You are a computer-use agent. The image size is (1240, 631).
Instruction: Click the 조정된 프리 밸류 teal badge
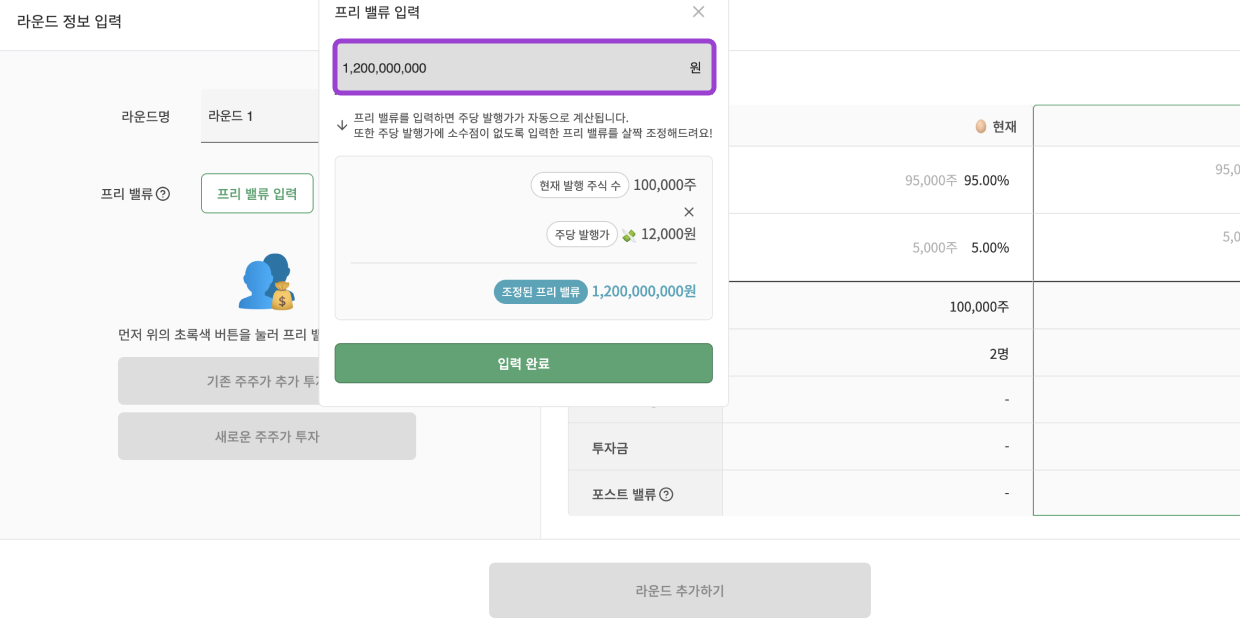click(x=540, y=294)
